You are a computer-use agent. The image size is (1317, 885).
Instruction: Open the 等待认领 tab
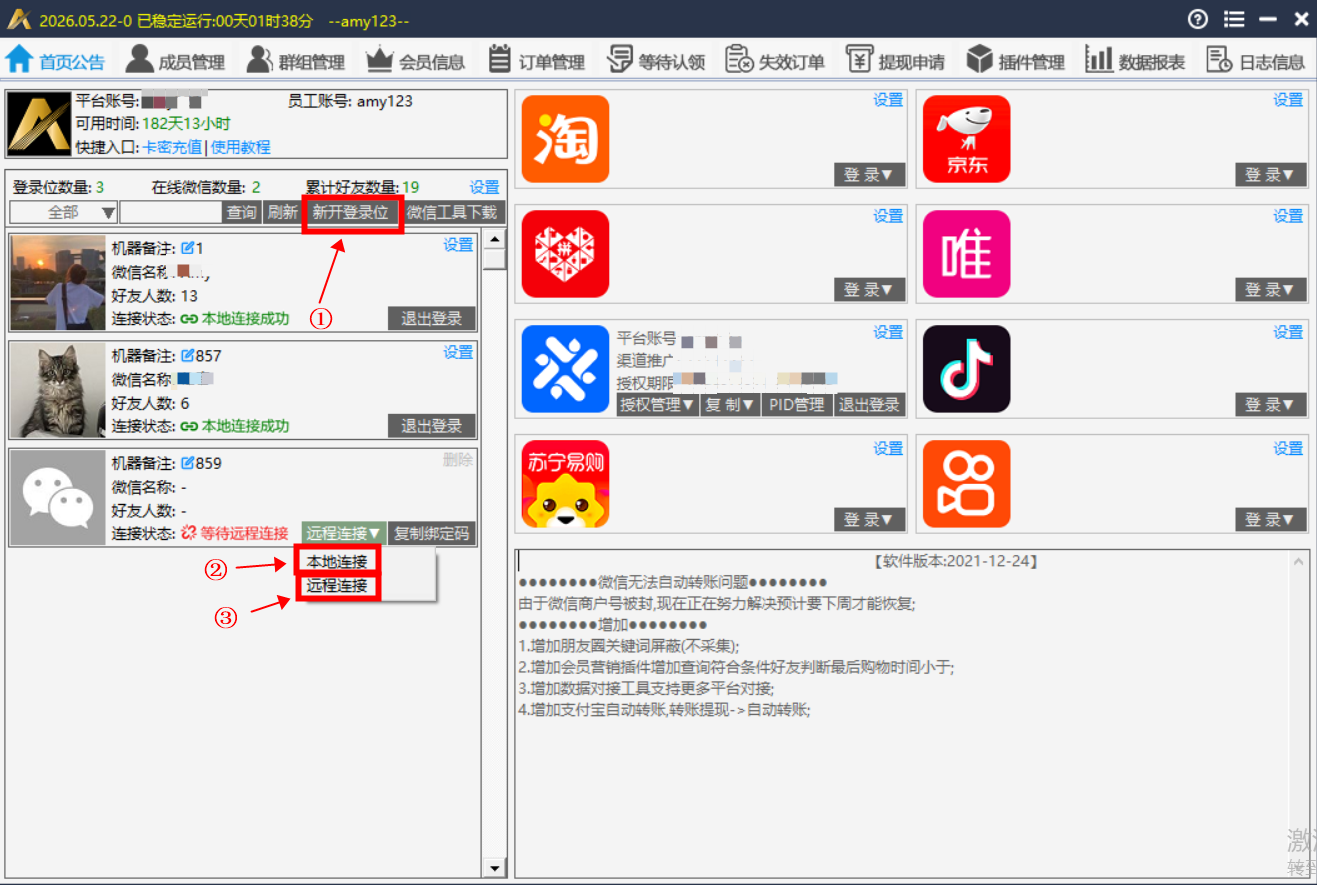pyautogui.click(x=656, y=60)
